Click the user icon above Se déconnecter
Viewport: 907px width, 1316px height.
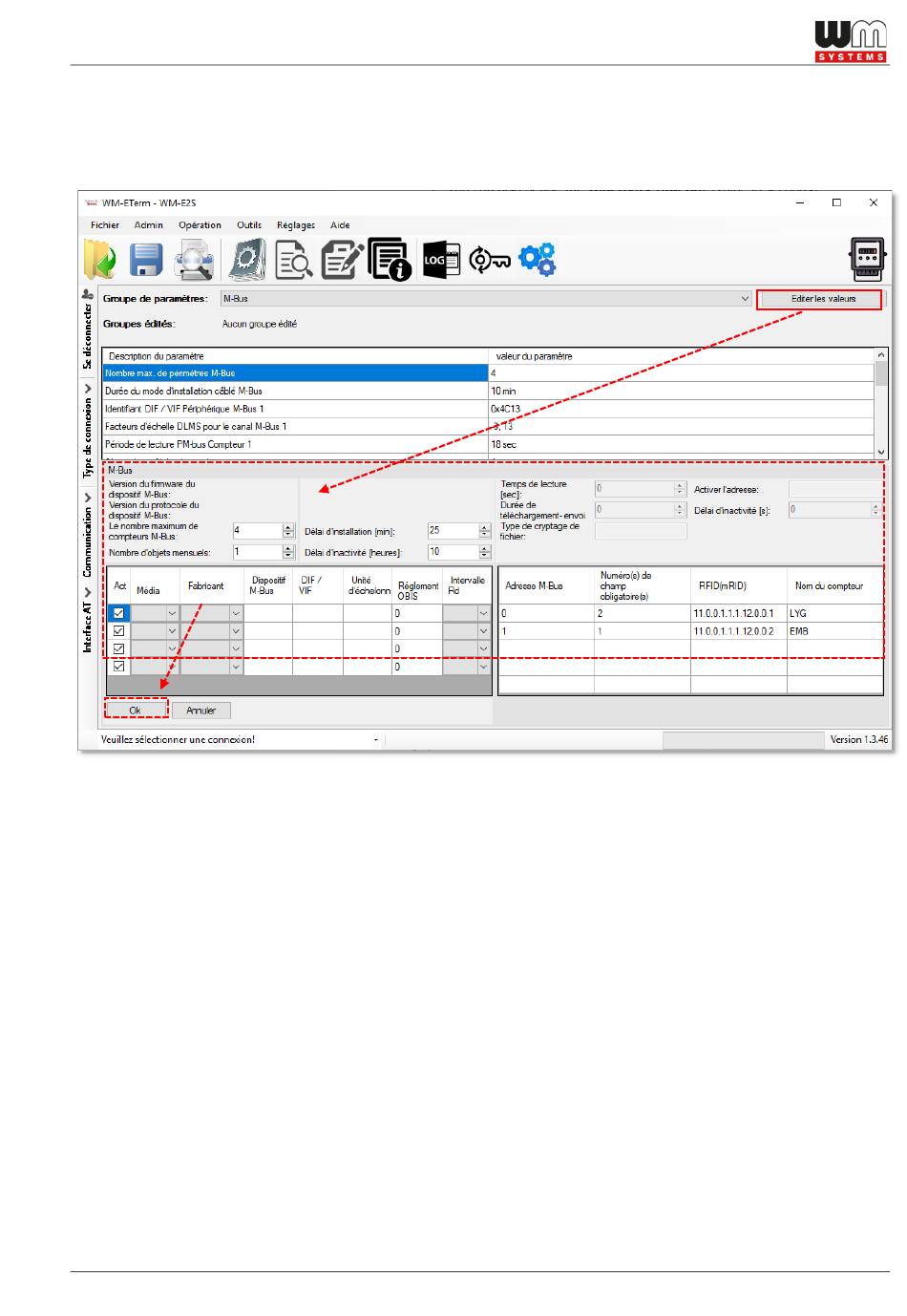pos(88,294)
